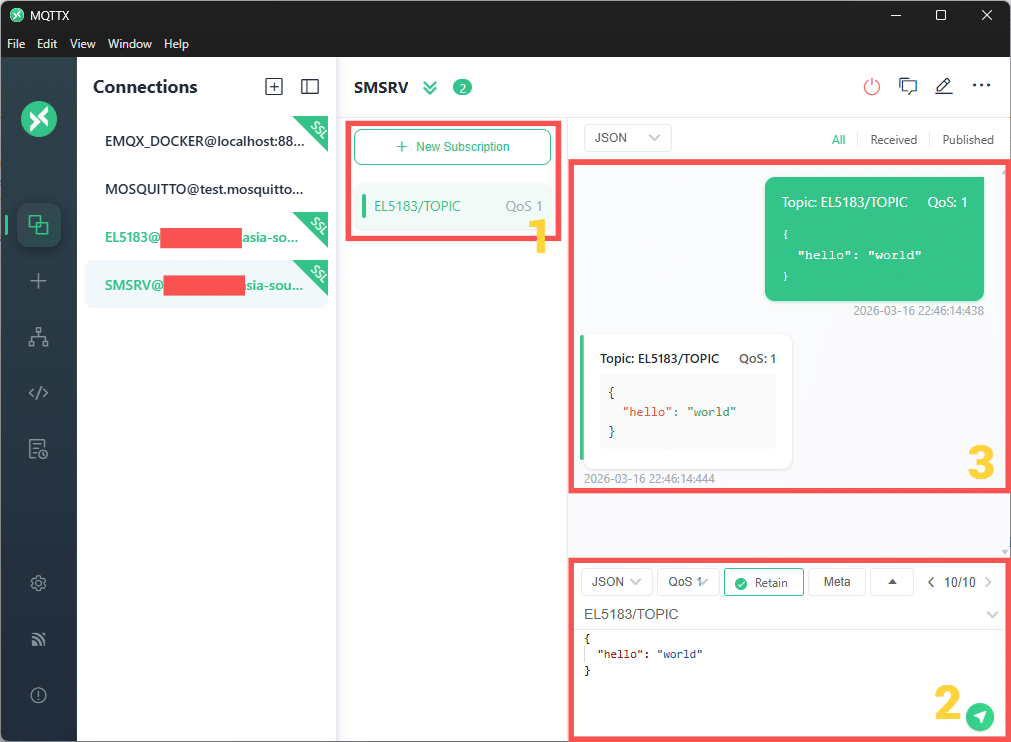
Task: Select the All messages filter link
Action: pyautogui.click(x=838, y=139)
